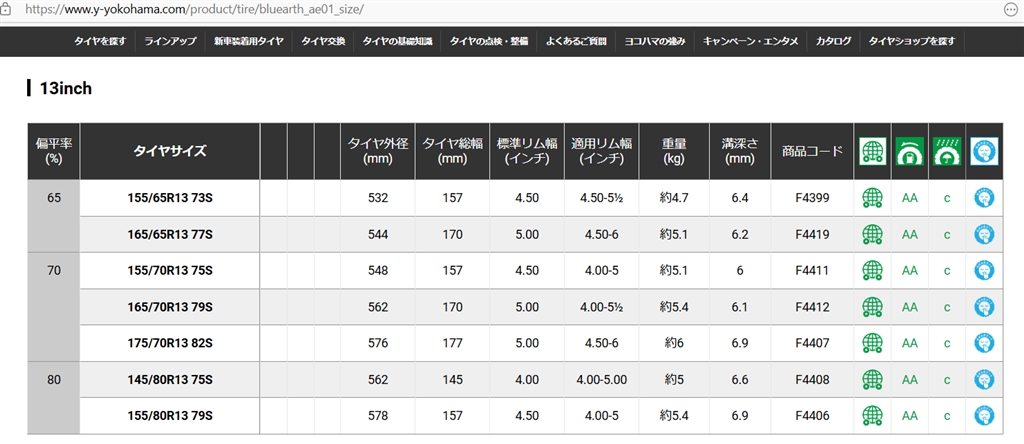Image resolution: width=1024 pixels, height=444 pixels.
Task: Click the wet grip header icon
Action: [x=946, y=152]
